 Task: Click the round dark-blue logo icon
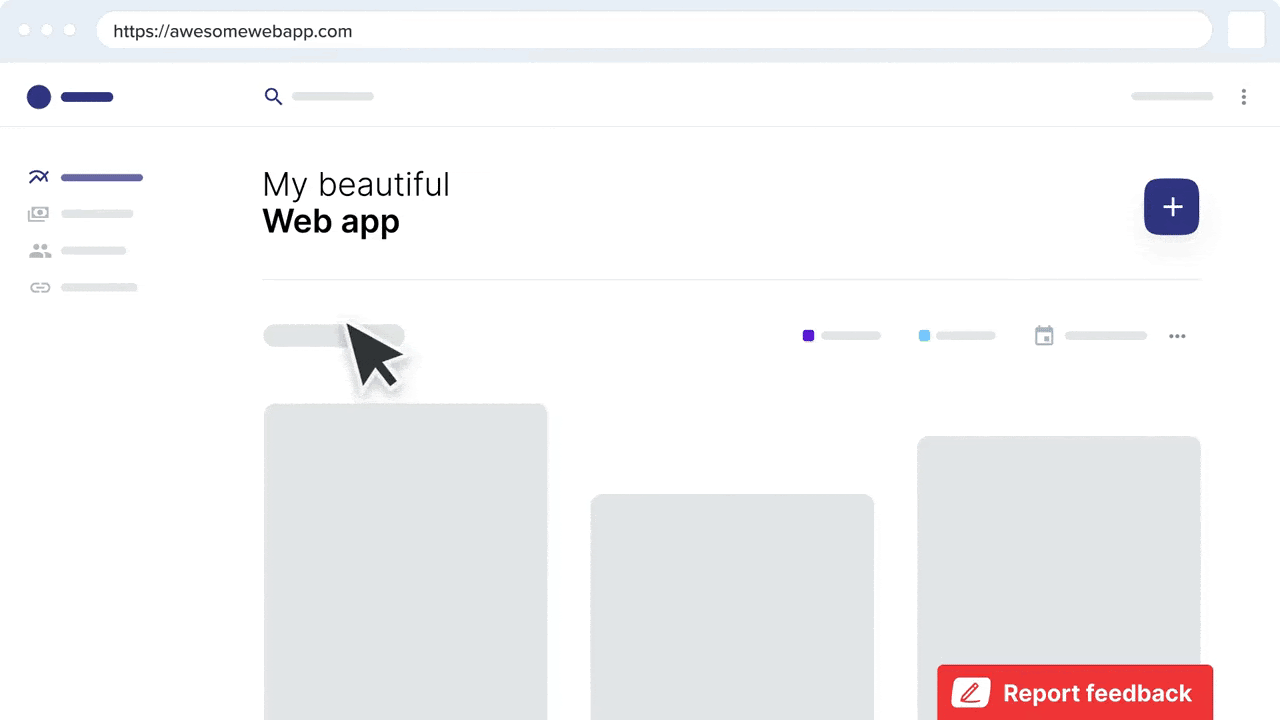pos(39,97)
